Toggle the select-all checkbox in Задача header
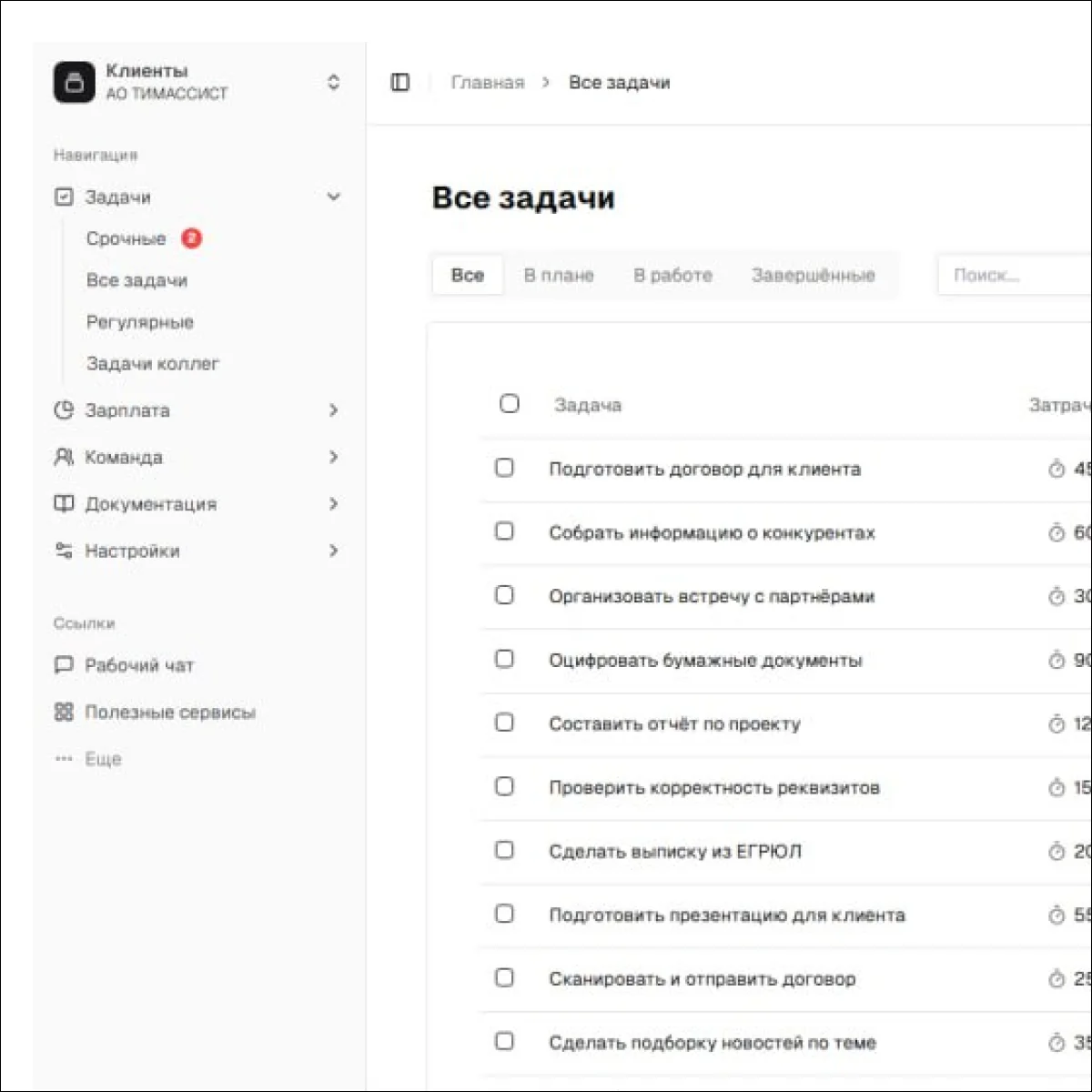1092x1092 pixels. tap(510, 403)
